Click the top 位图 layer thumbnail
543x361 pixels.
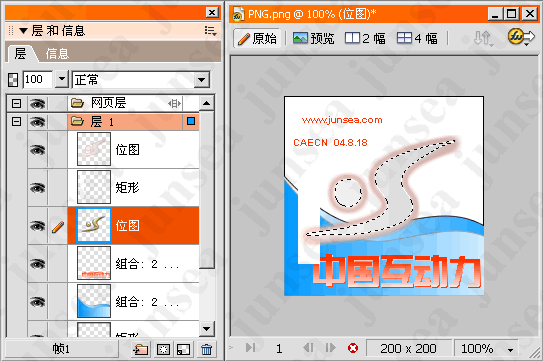(94, 150)
